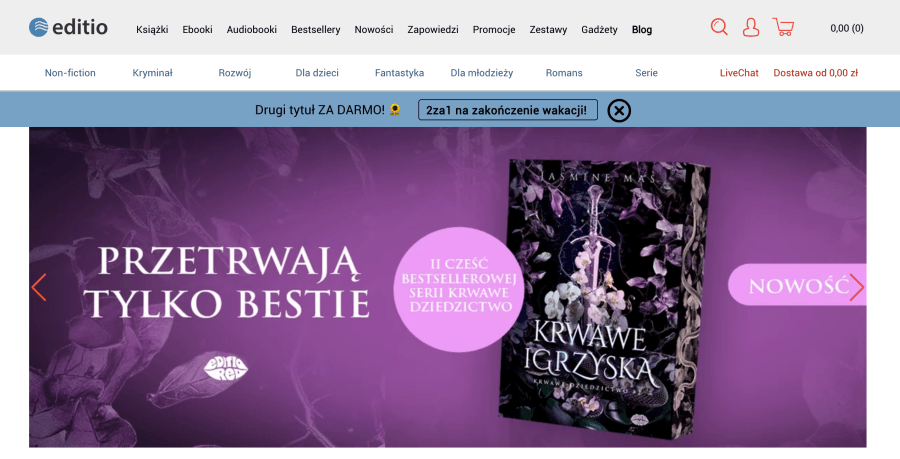Image resolution: width=900 pixels, height=459 pixels.
Task: Select Fantastyka category
Action: point(399,73)
